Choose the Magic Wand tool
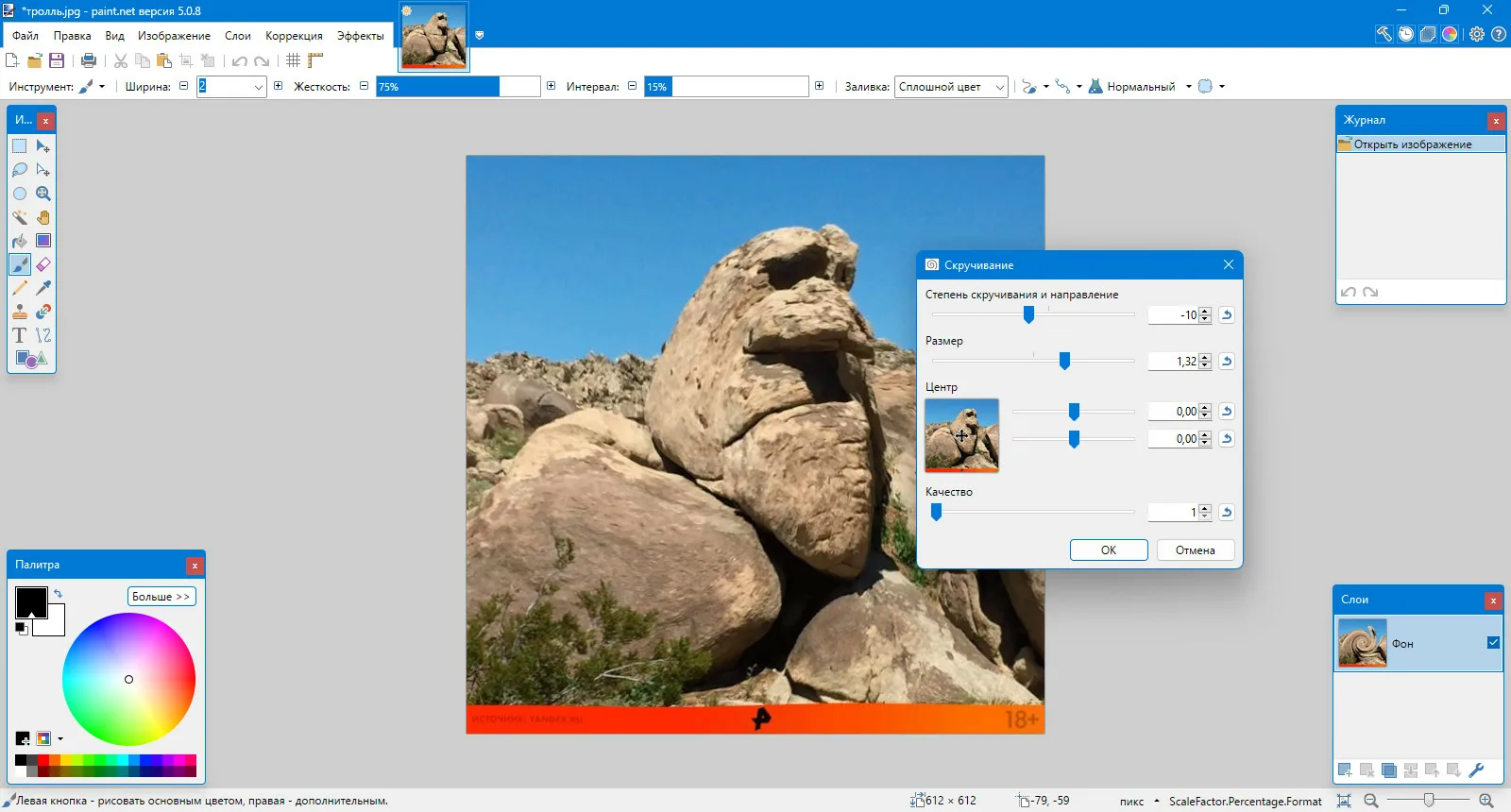Image resolution: width=1511 pixels, height=812 pixels. 19,217
